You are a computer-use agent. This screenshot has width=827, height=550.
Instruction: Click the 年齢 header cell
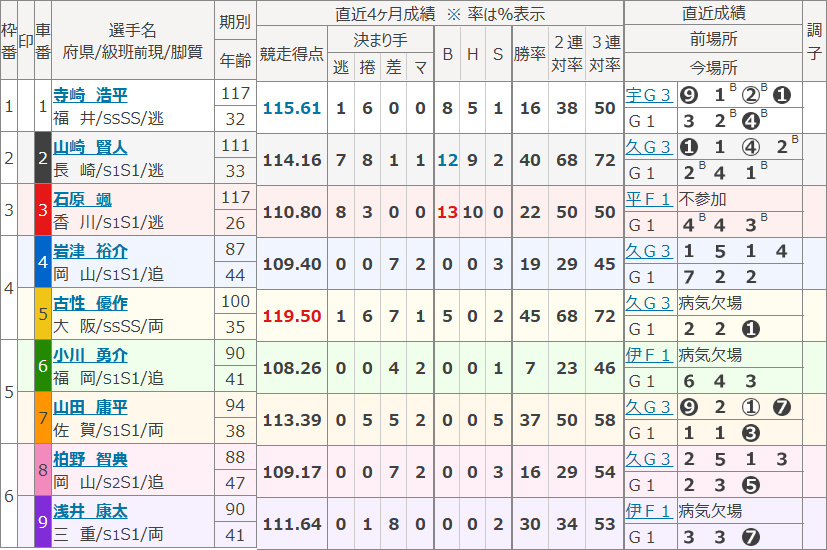[235, 60]
